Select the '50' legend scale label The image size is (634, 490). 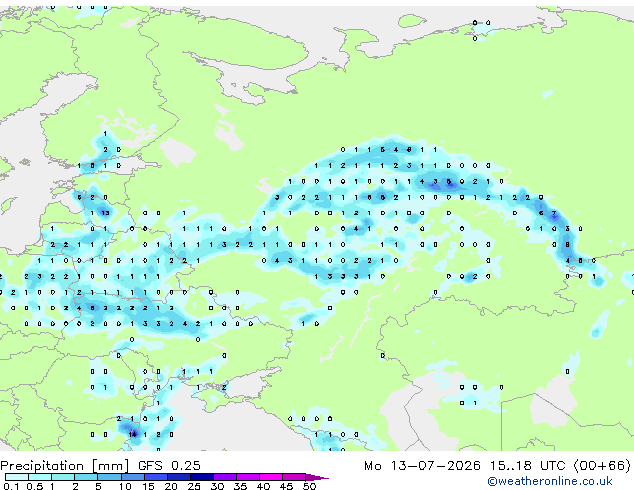pyautogui.click(x=310, y=486)
